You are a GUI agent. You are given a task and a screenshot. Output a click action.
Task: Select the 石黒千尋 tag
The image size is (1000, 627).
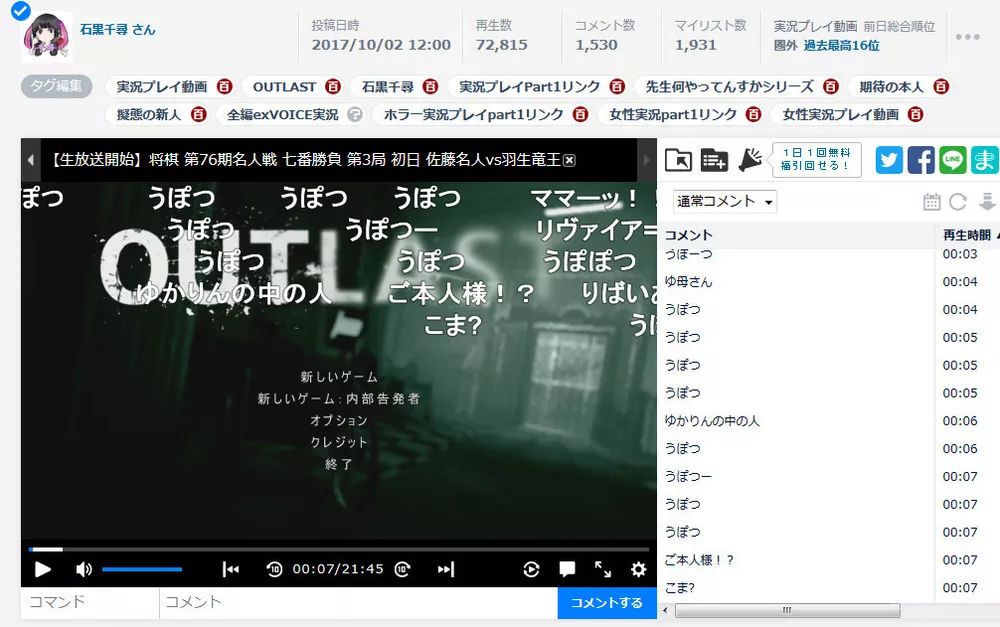pyautogui.click(x=388, y=87)
